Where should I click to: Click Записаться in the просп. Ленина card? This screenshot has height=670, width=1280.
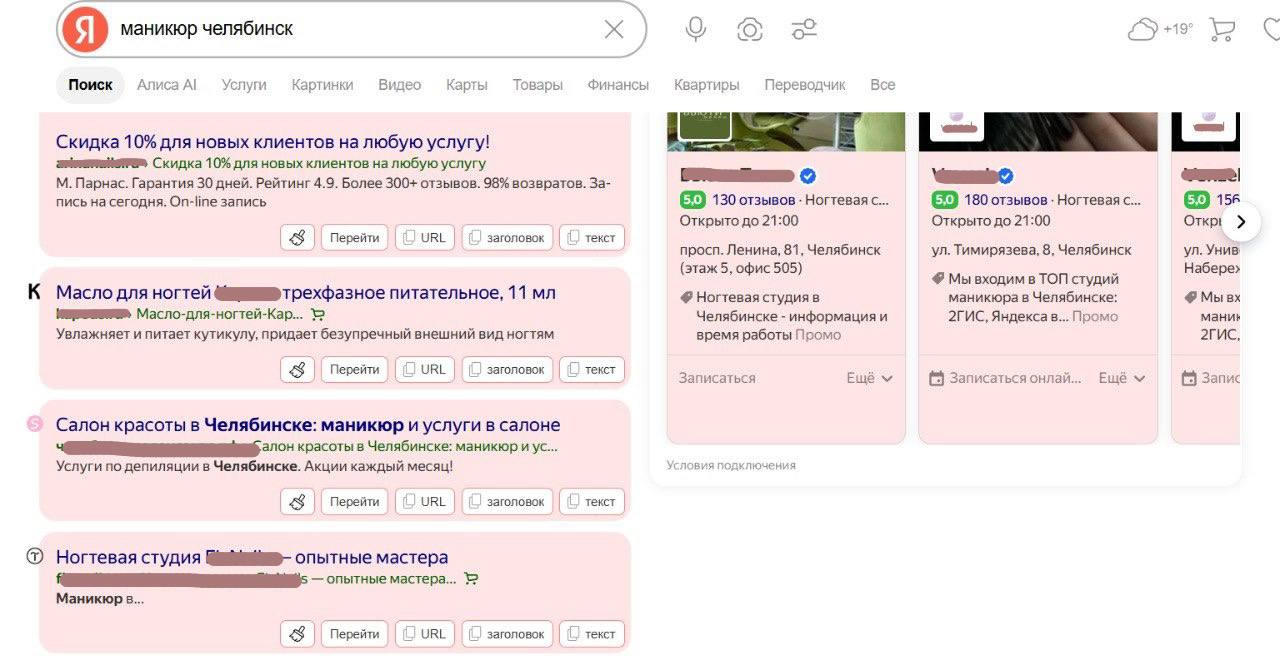(717, 378)
